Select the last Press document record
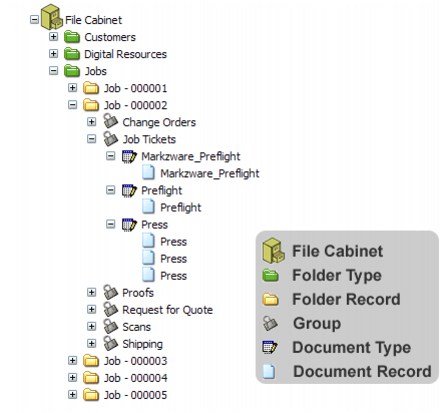 tap(173, 276)
